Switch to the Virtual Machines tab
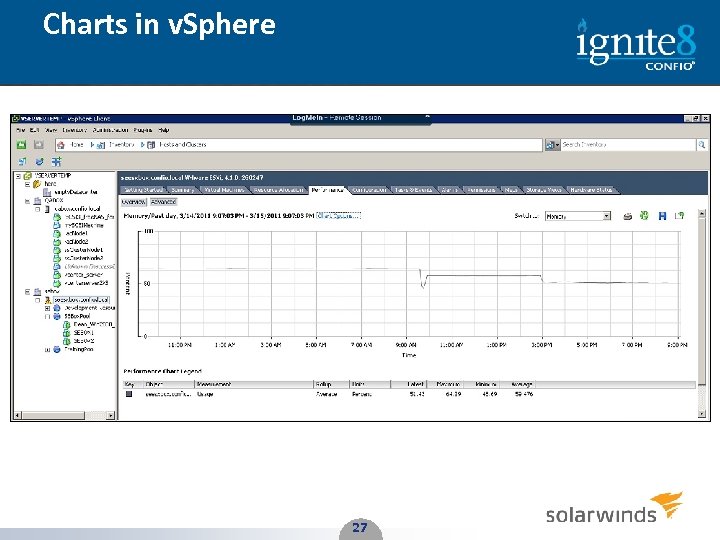720x540 pixels. point(224,190)
